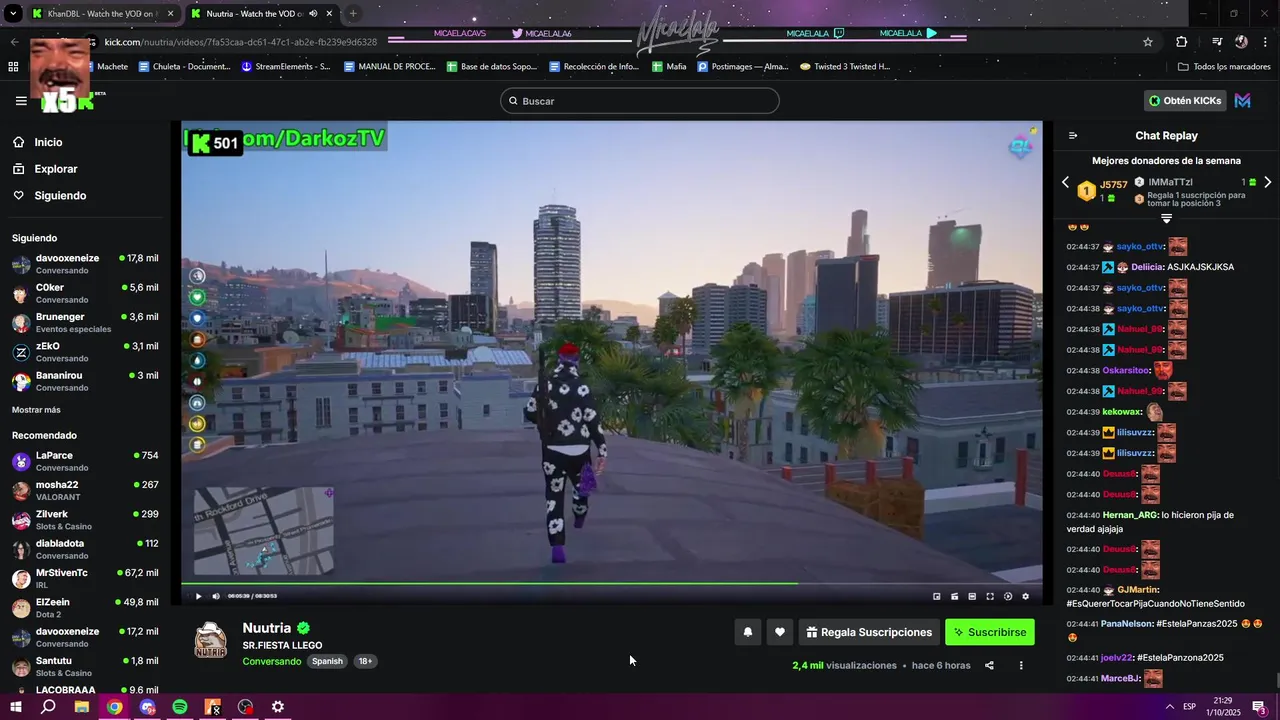The width and height of the screenshot is (1280, 720).
Task: Open mosha22 VALORANT channel
Action: (85, 491)
